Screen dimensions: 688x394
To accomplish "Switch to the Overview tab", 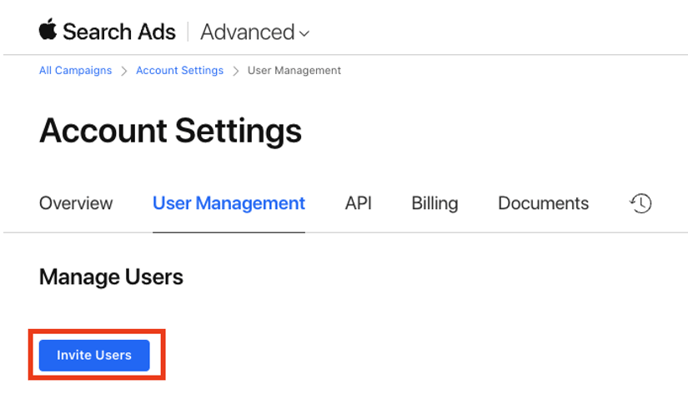I will tap(76, 203).
